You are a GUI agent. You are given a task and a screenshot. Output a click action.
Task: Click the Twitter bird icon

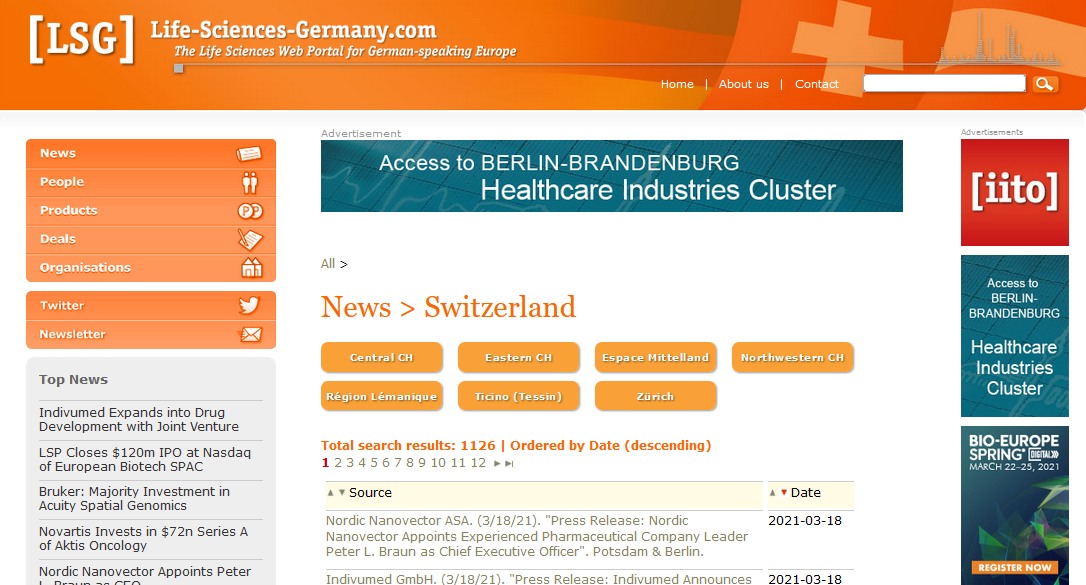click(249, 305)
